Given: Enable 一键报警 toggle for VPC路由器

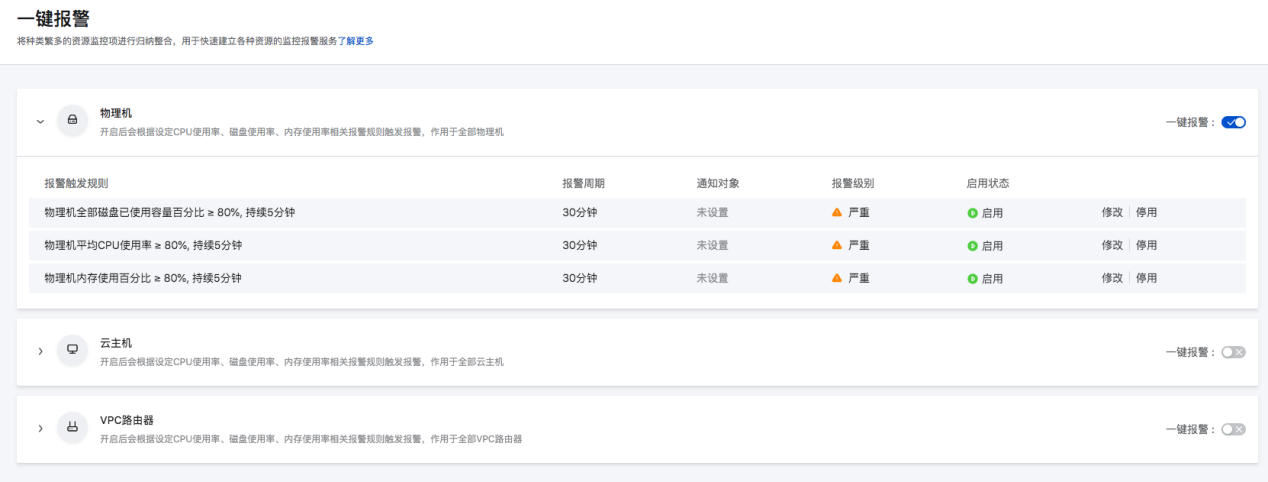Looking at the screenshot, I should [1233, 429].
